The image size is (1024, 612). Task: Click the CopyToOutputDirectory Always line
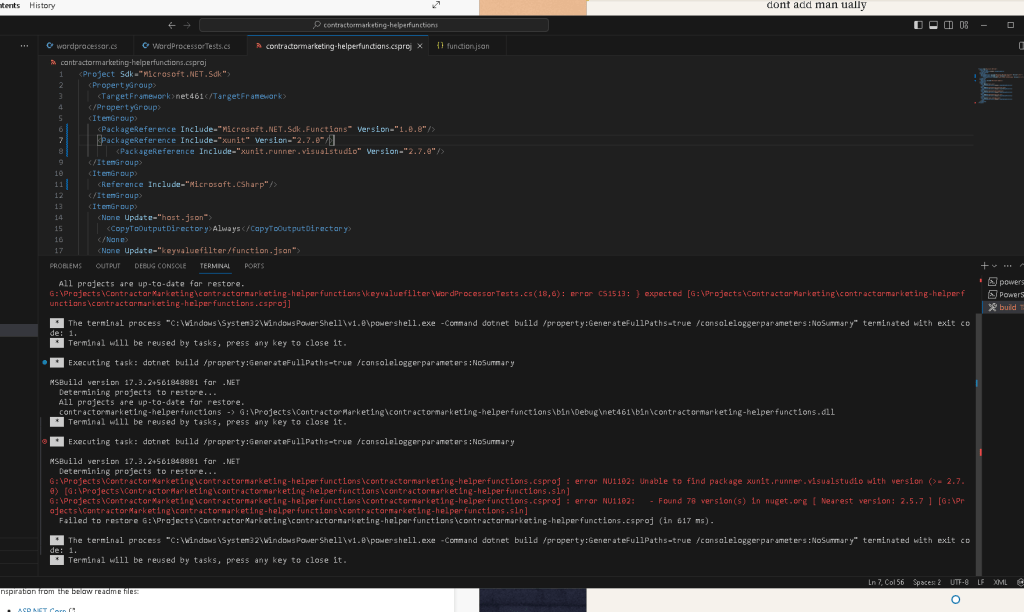pyautogui.click(x=229, y=229)
